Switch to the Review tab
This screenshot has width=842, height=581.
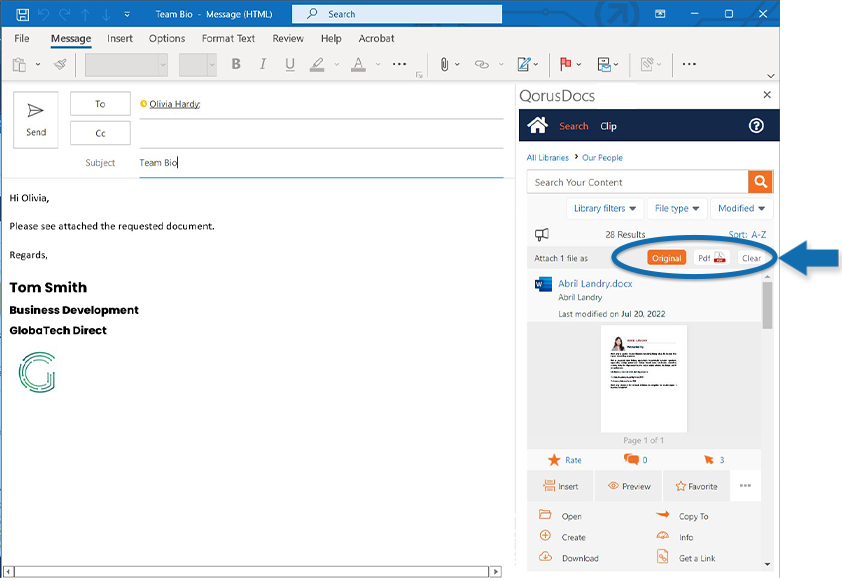coord(288,39)
